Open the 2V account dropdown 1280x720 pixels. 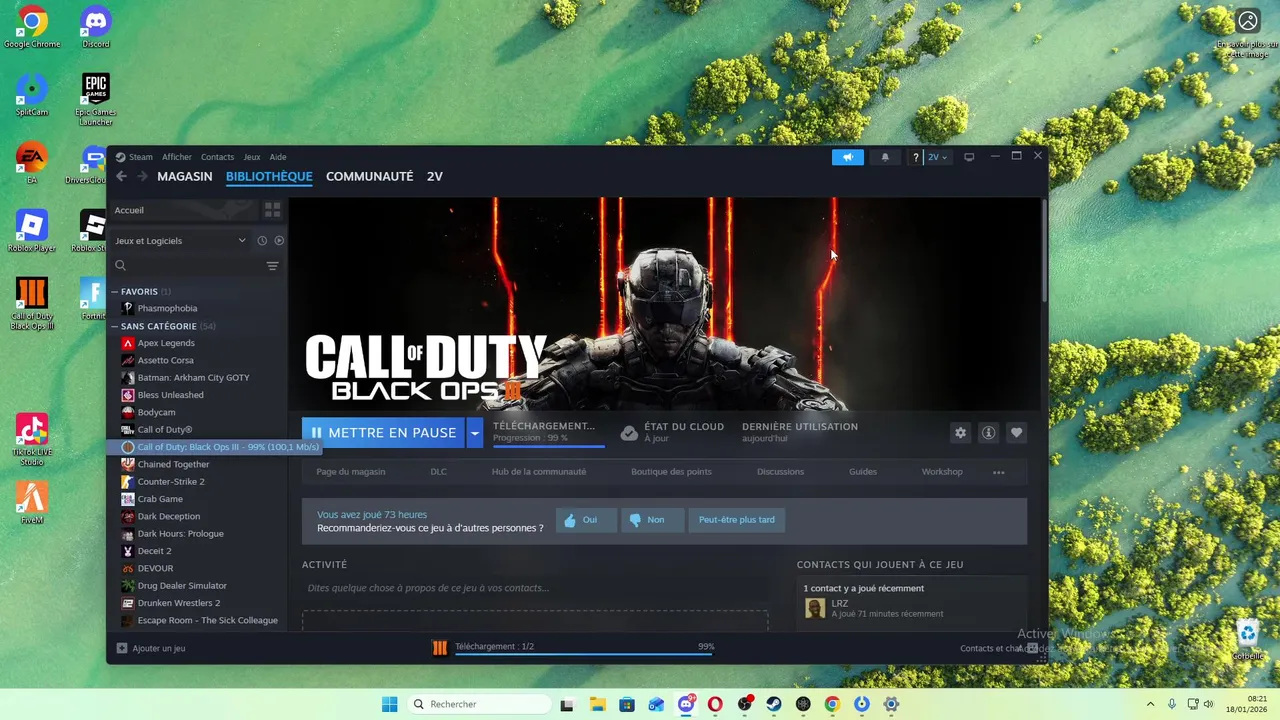point(937,157)
